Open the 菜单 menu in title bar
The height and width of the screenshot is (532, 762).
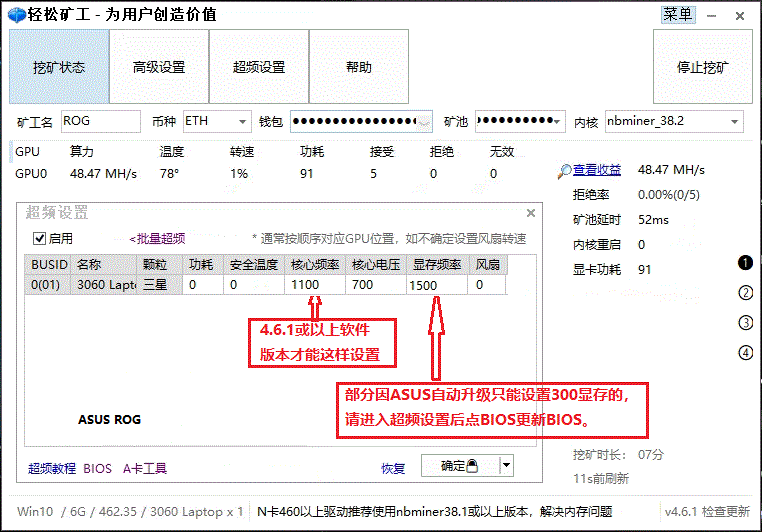pos(677,14)
